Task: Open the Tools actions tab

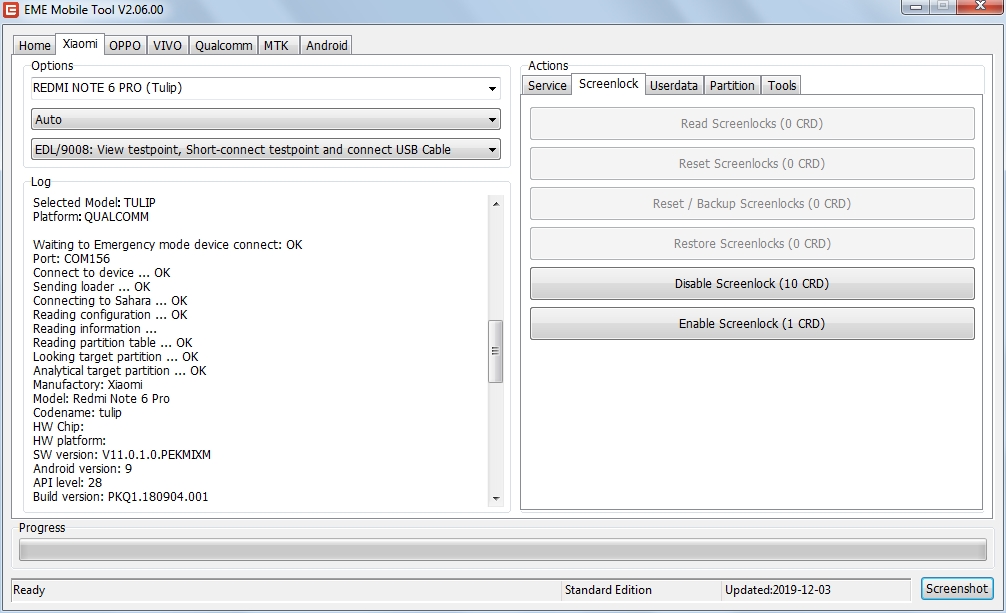Action: 781,85
